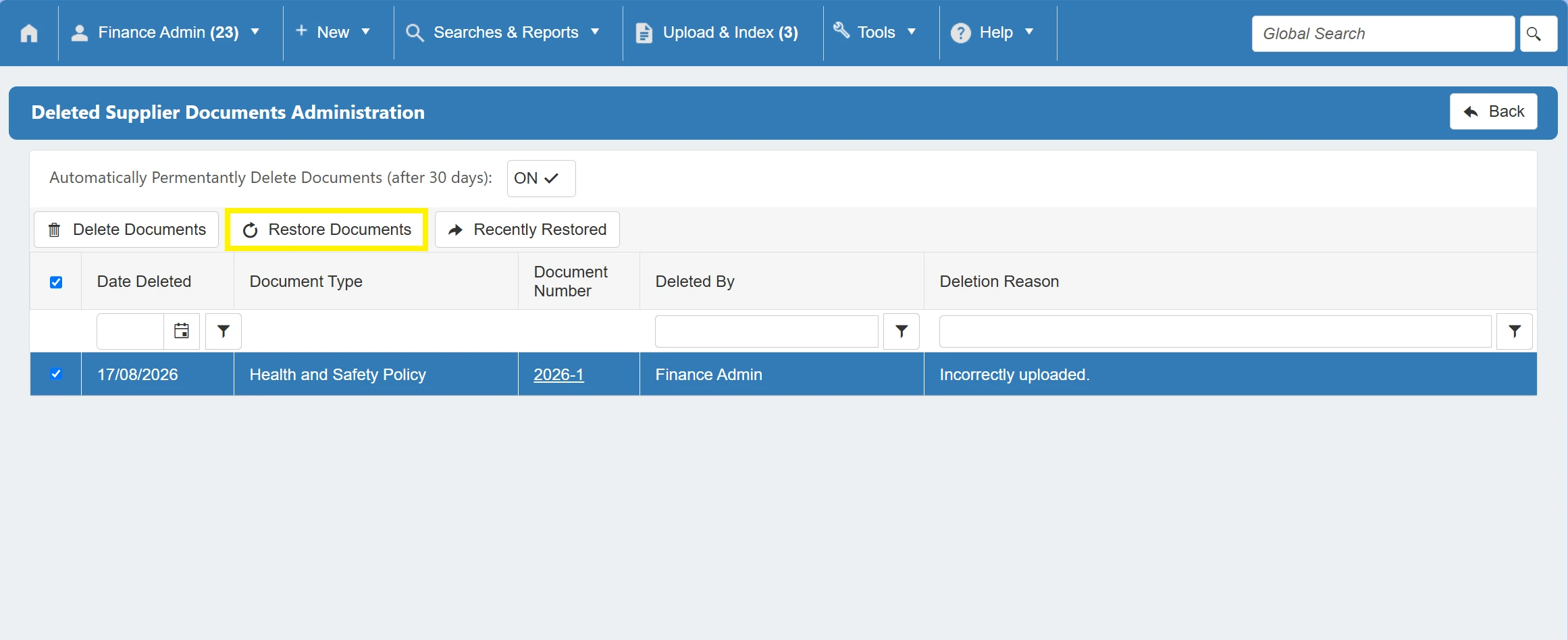The height and width of the screenshot is (640, 1568).
Task: Toggle automatic permanent delete ON switch
Action: click(x=541, y=178)
